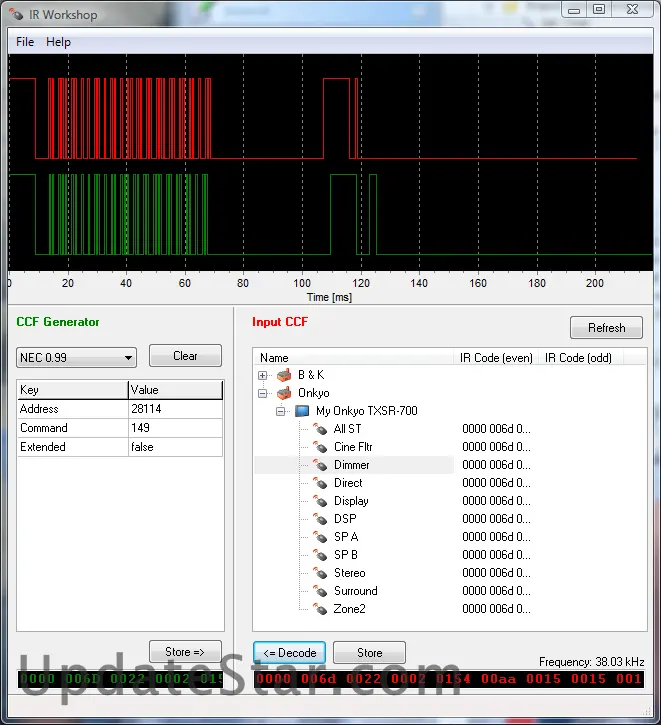Click the My Onkyo TXSR-700 device icon
661x725 pixels.
303,411
